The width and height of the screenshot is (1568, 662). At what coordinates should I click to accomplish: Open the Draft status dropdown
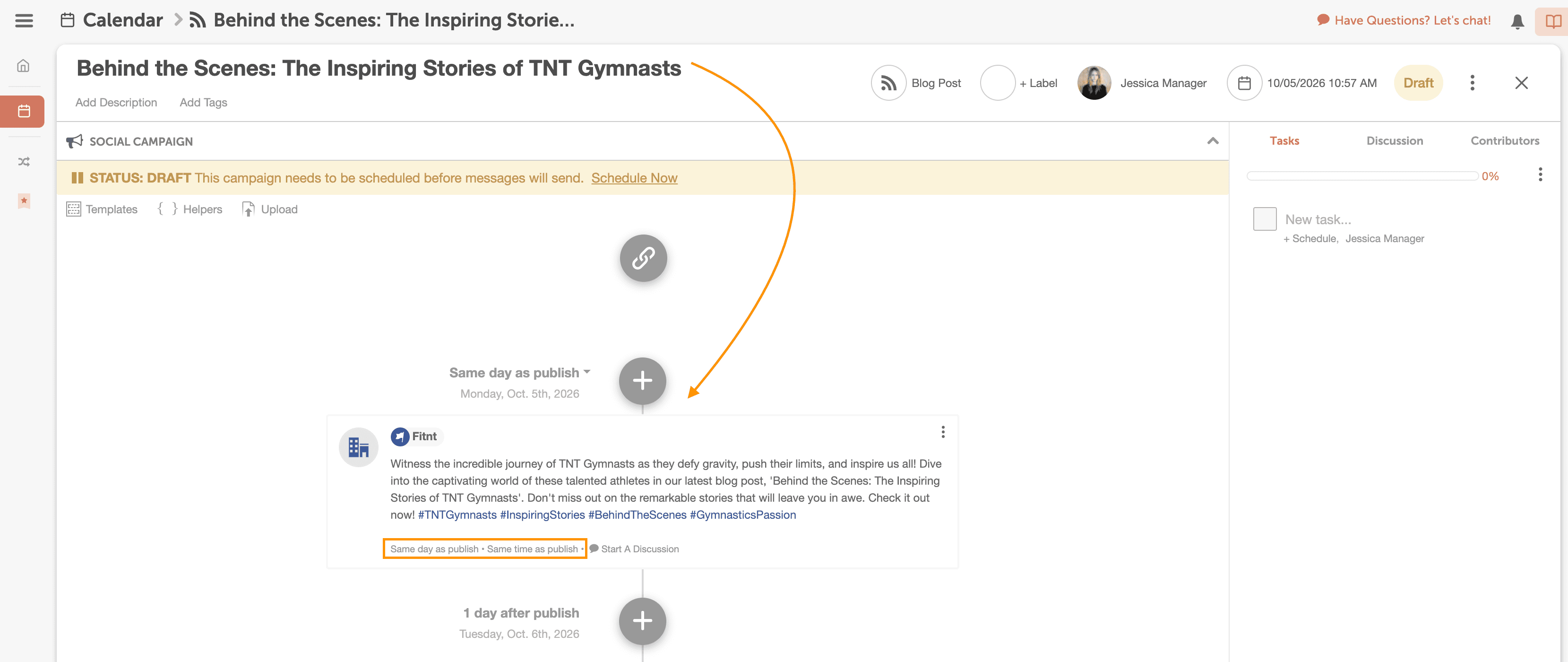pos(1418,83)
